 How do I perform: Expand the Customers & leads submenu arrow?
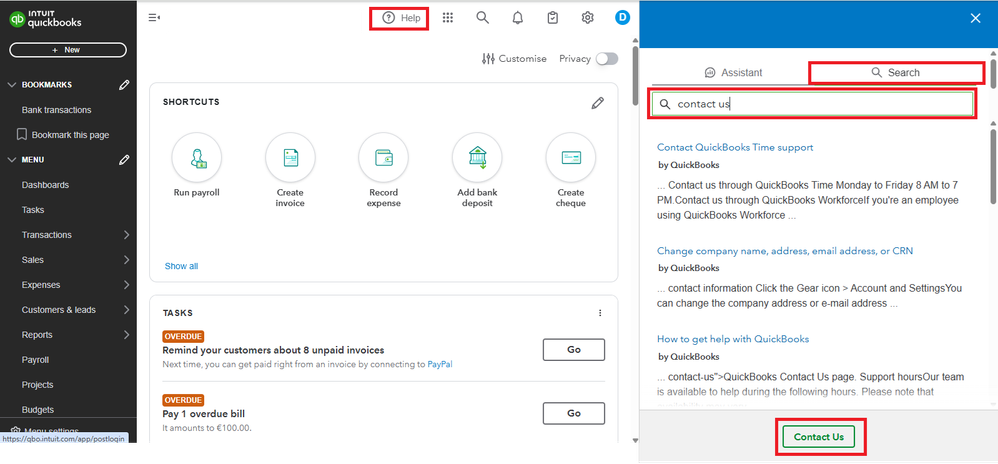point(126,310)
